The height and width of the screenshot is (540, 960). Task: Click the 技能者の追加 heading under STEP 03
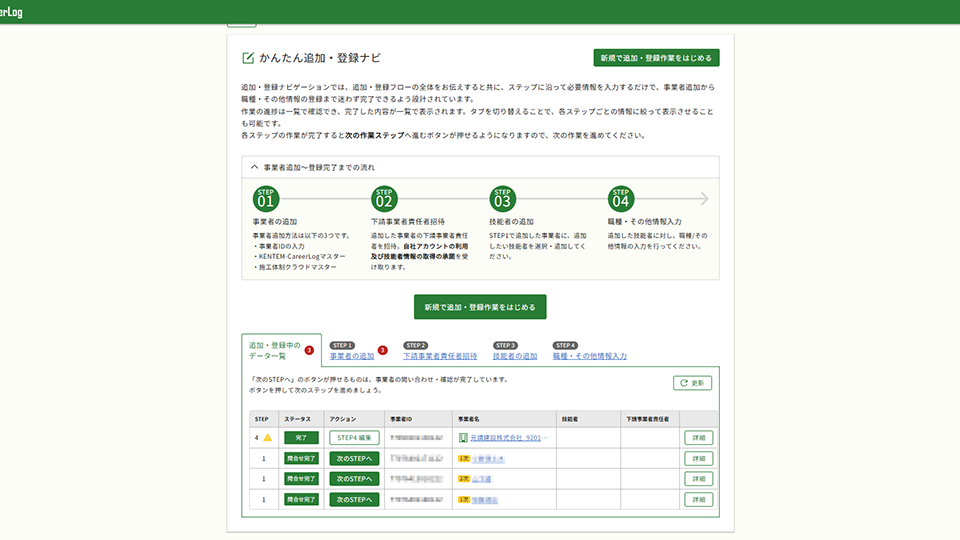click(x=511, y=222)
